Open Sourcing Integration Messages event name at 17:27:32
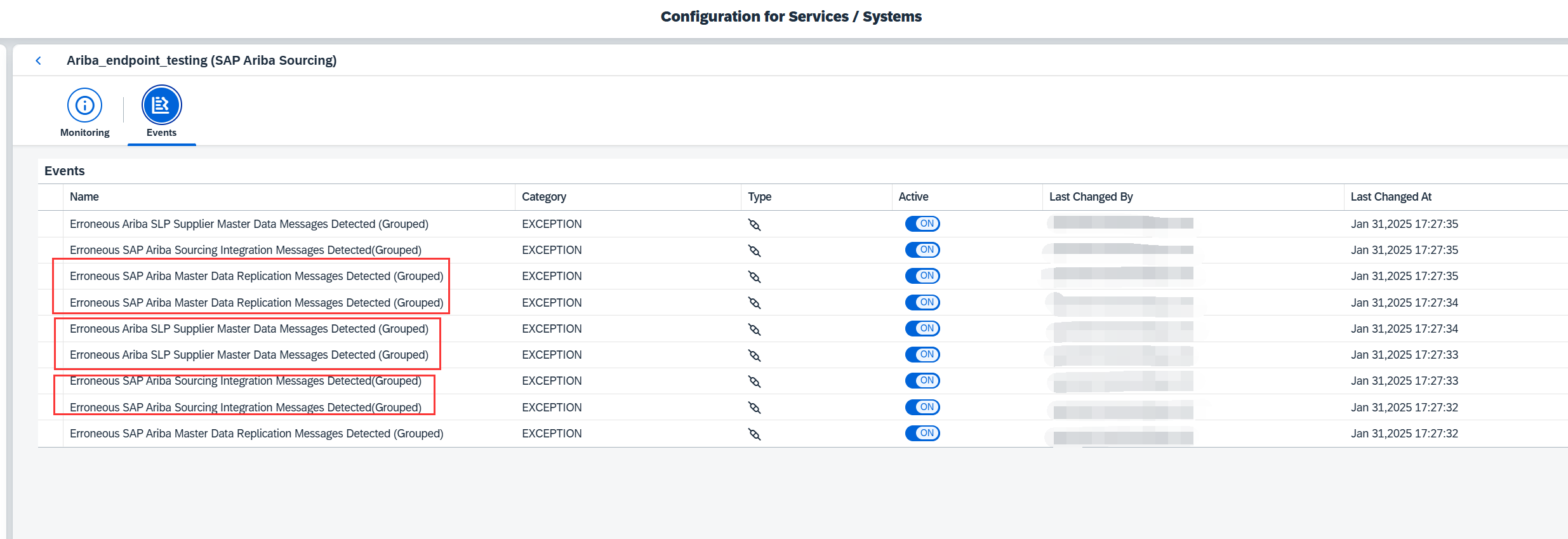Screen dimensions: 1568x539 (x=246, y=408)
